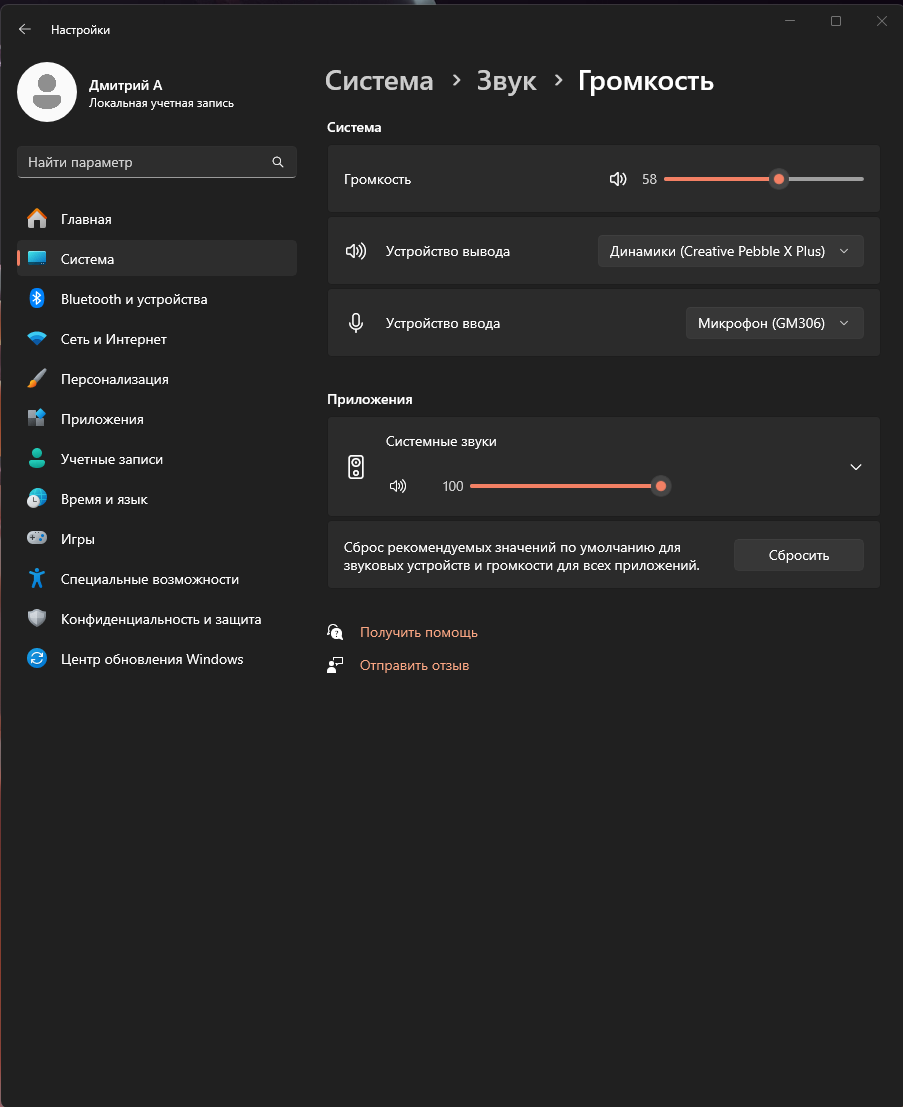Click the Найти параметр search field
The height and width of the screenshot is (1107, 903).
(145, 162)
